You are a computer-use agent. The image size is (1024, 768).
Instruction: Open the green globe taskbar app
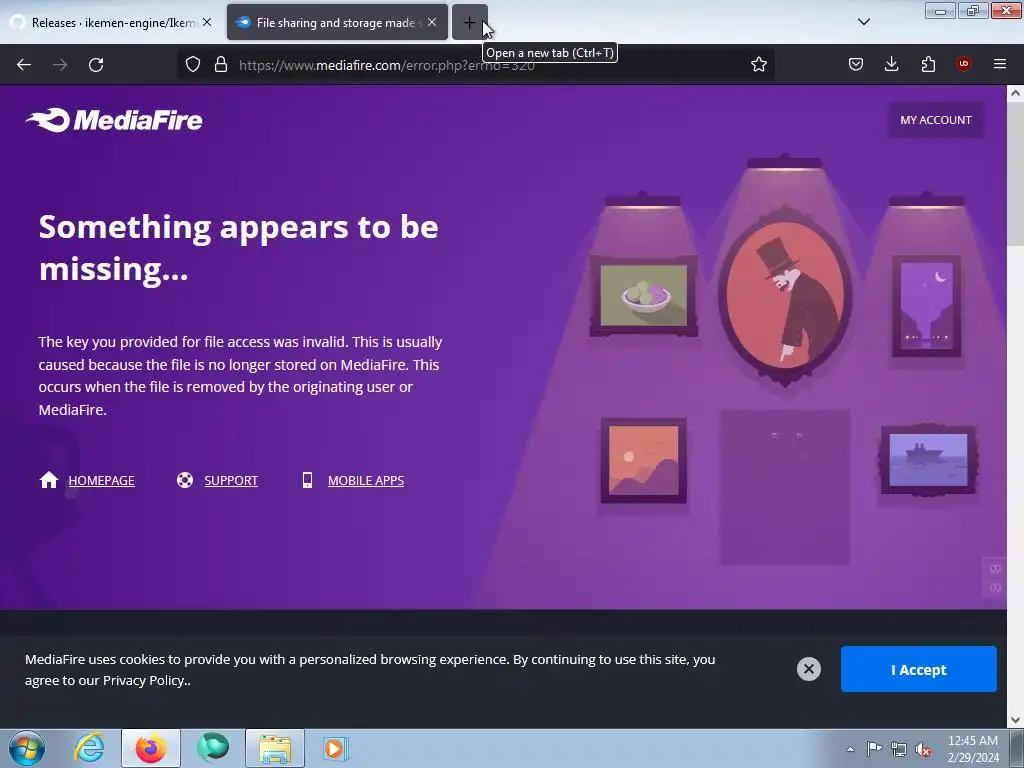click(213, 748)
